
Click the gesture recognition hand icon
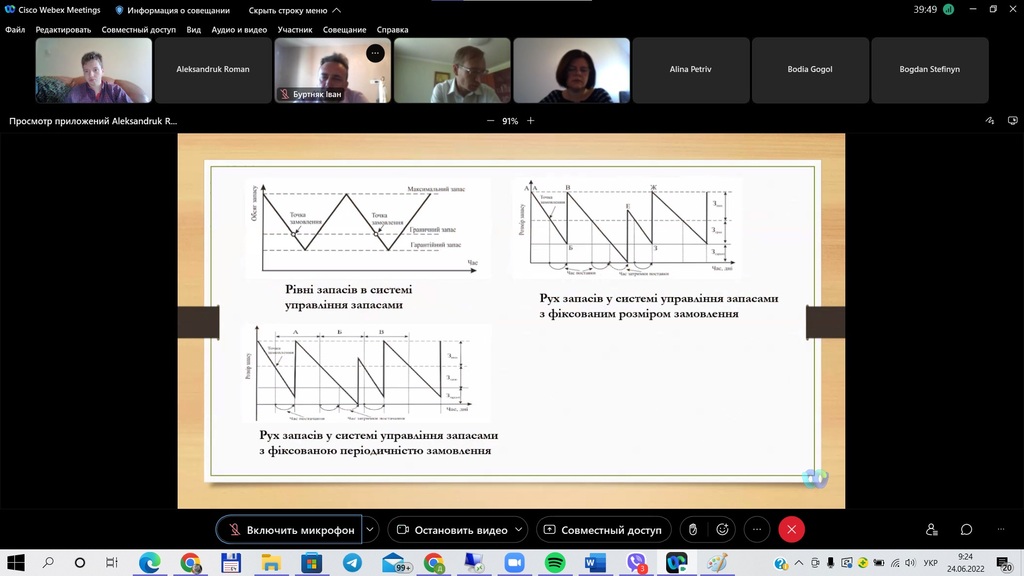point(692,530)
